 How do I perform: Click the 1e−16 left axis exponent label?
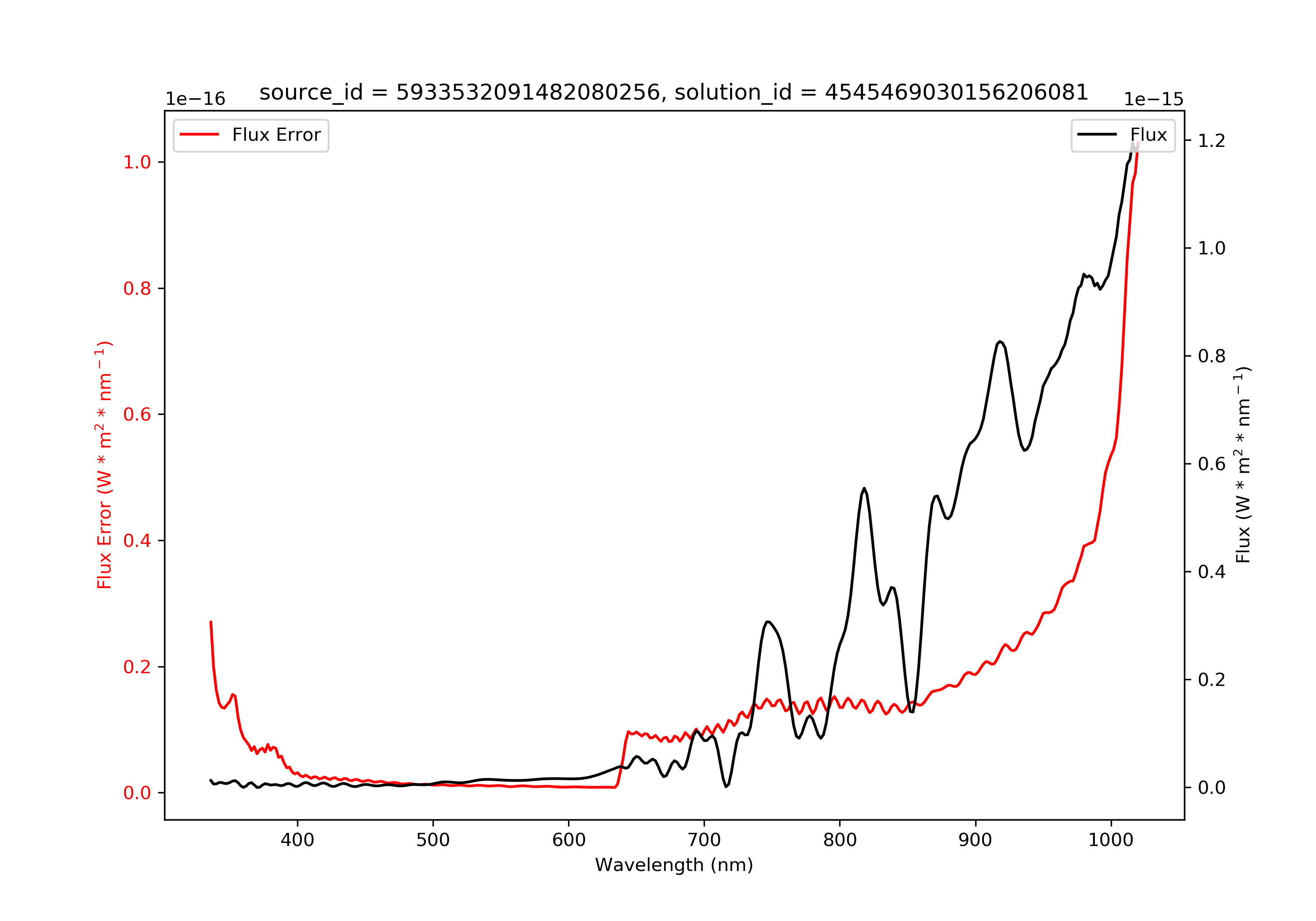pyautogui.click(x=196, y=99)
